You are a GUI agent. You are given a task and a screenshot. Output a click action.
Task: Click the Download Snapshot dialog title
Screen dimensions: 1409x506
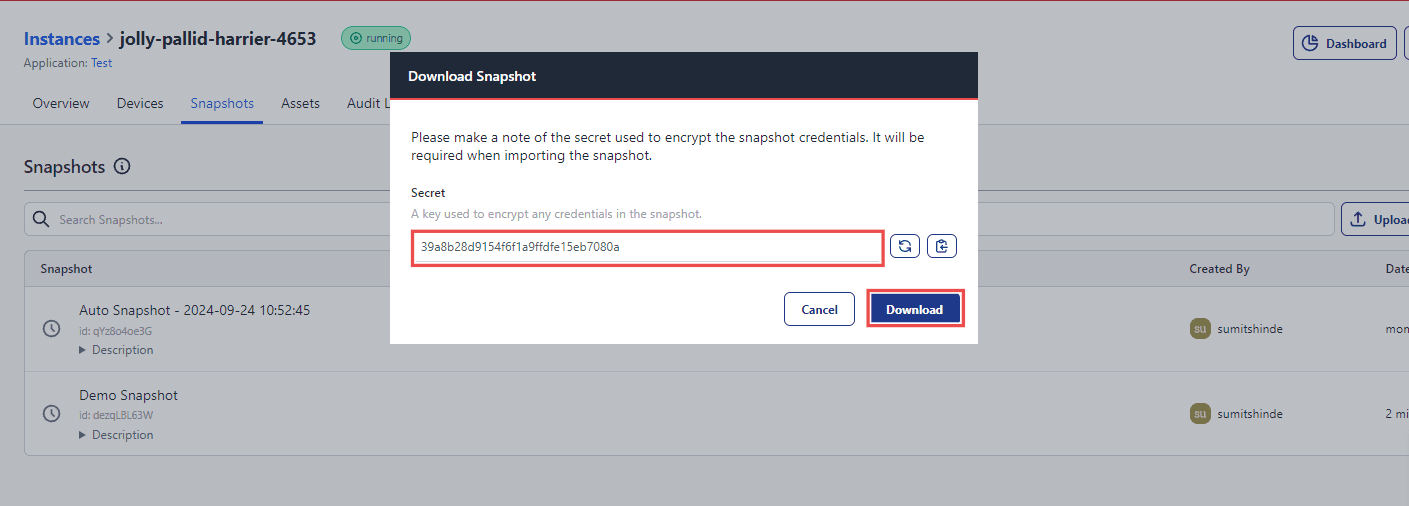(472, 76)
